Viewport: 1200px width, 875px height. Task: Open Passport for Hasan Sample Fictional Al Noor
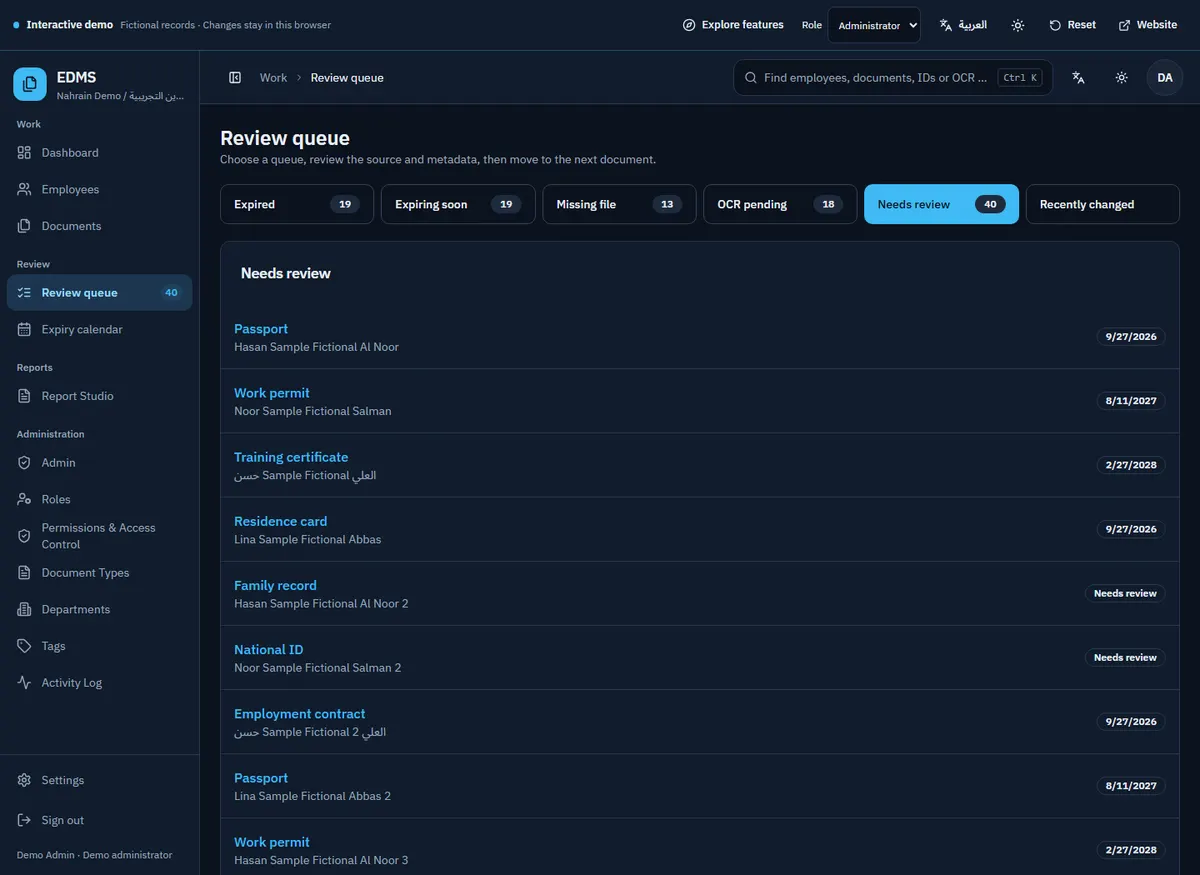click(261, 329)
